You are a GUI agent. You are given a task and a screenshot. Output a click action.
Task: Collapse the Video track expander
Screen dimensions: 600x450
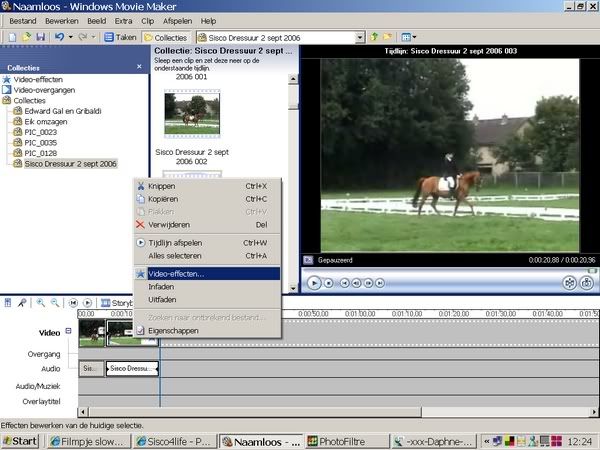point(69,331)
